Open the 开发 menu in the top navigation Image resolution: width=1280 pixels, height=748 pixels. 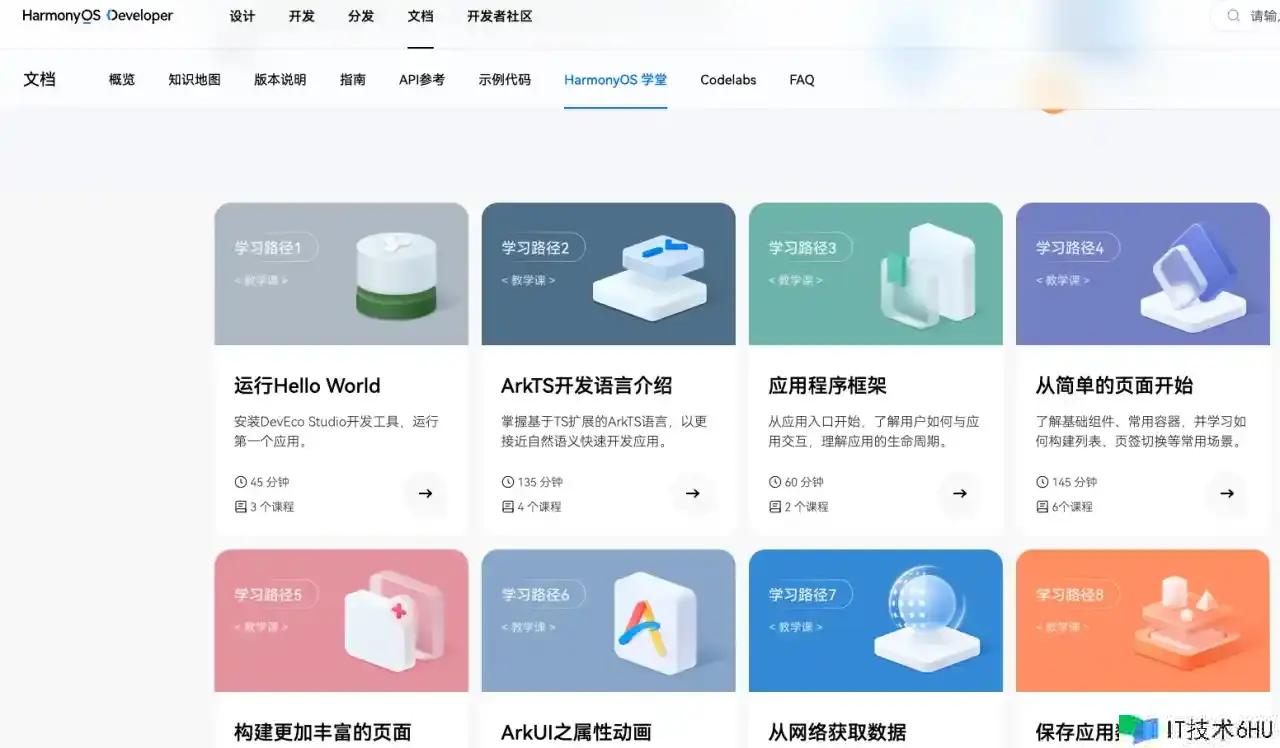click(301, 17)
